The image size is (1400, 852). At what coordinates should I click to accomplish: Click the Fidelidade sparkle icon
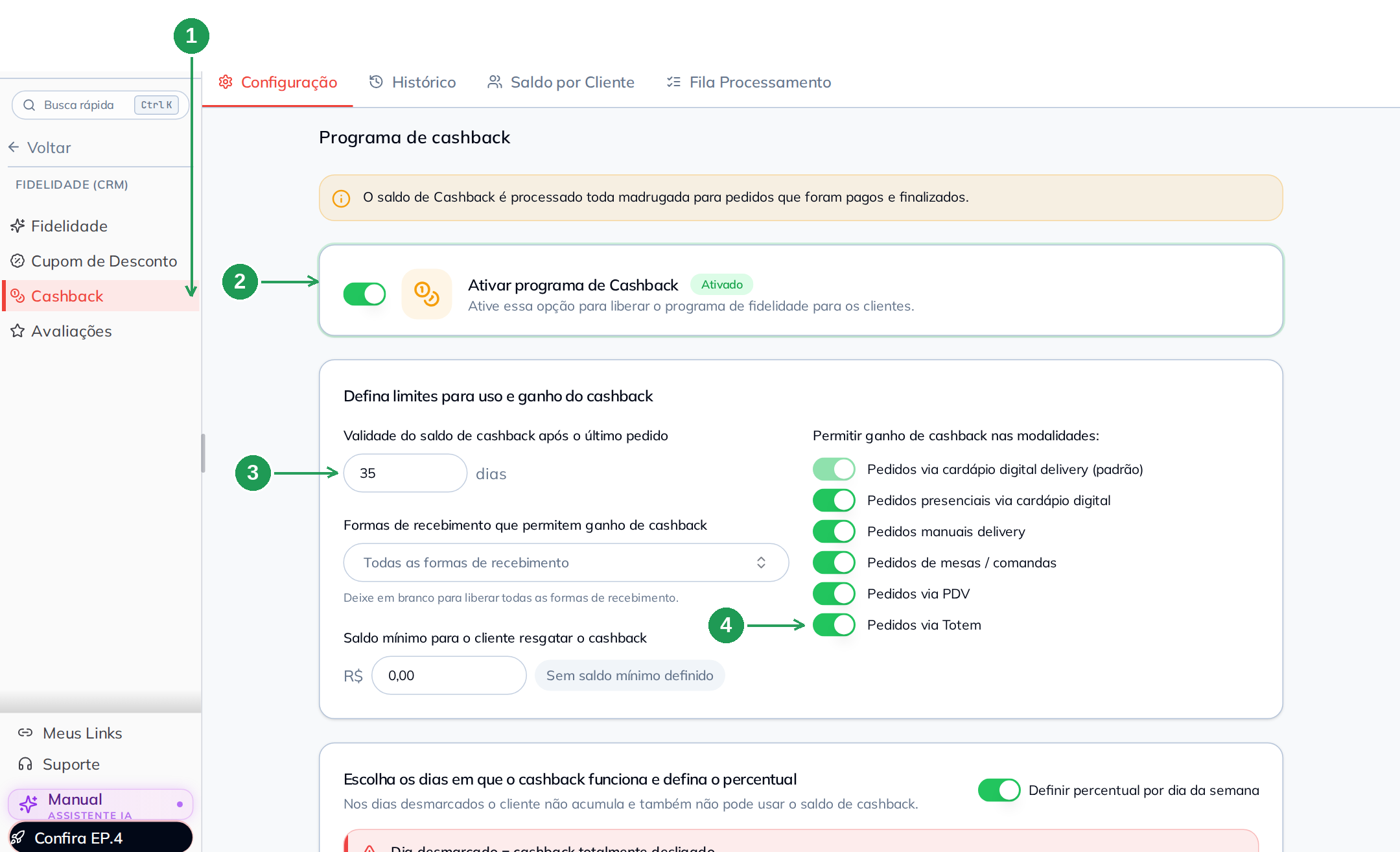[17, 226]
